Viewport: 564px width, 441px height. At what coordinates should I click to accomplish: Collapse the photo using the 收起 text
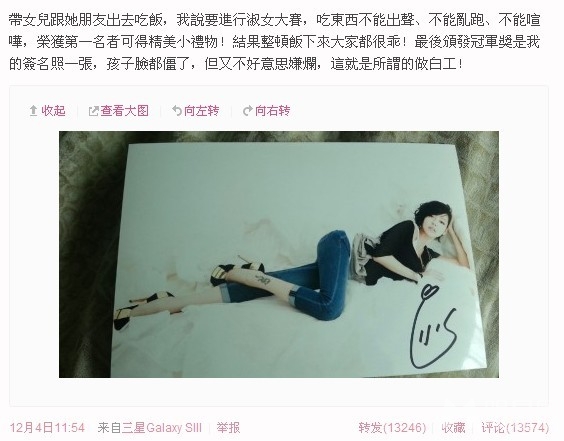pos(53,111)
